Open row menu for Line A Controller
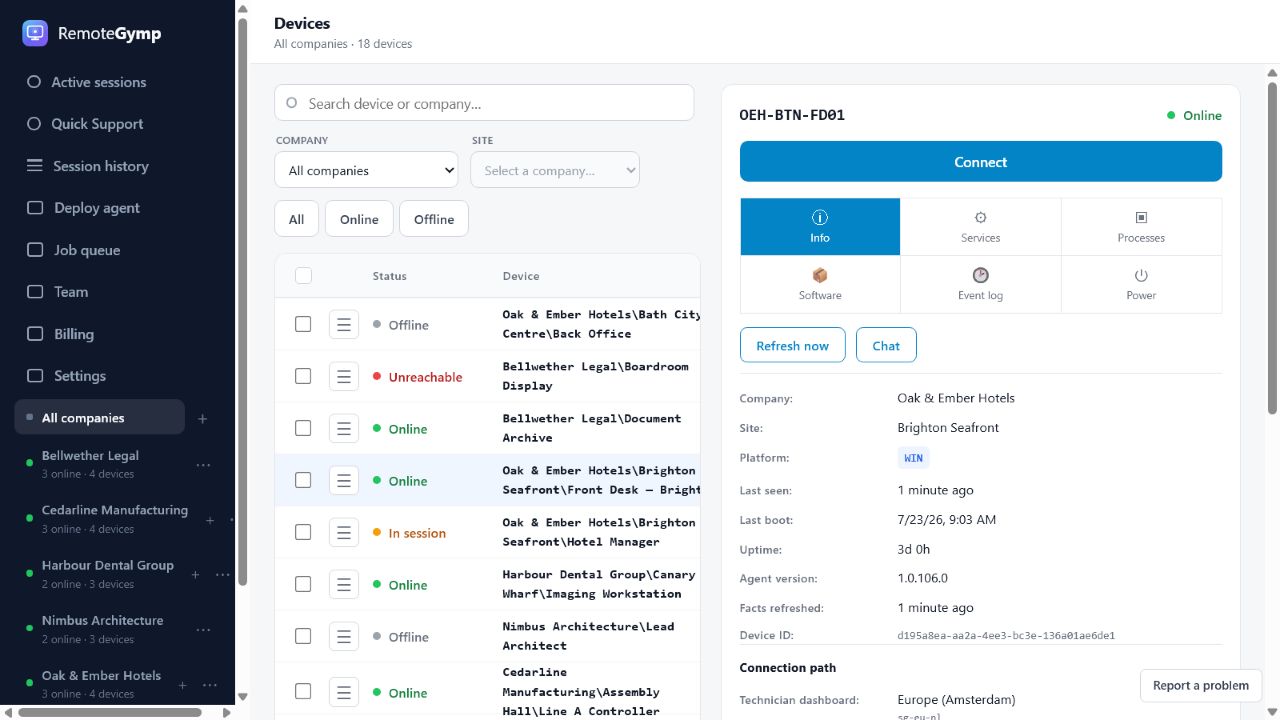The height and width of the screenshot is (720, 1280). [x=344, y=691]
